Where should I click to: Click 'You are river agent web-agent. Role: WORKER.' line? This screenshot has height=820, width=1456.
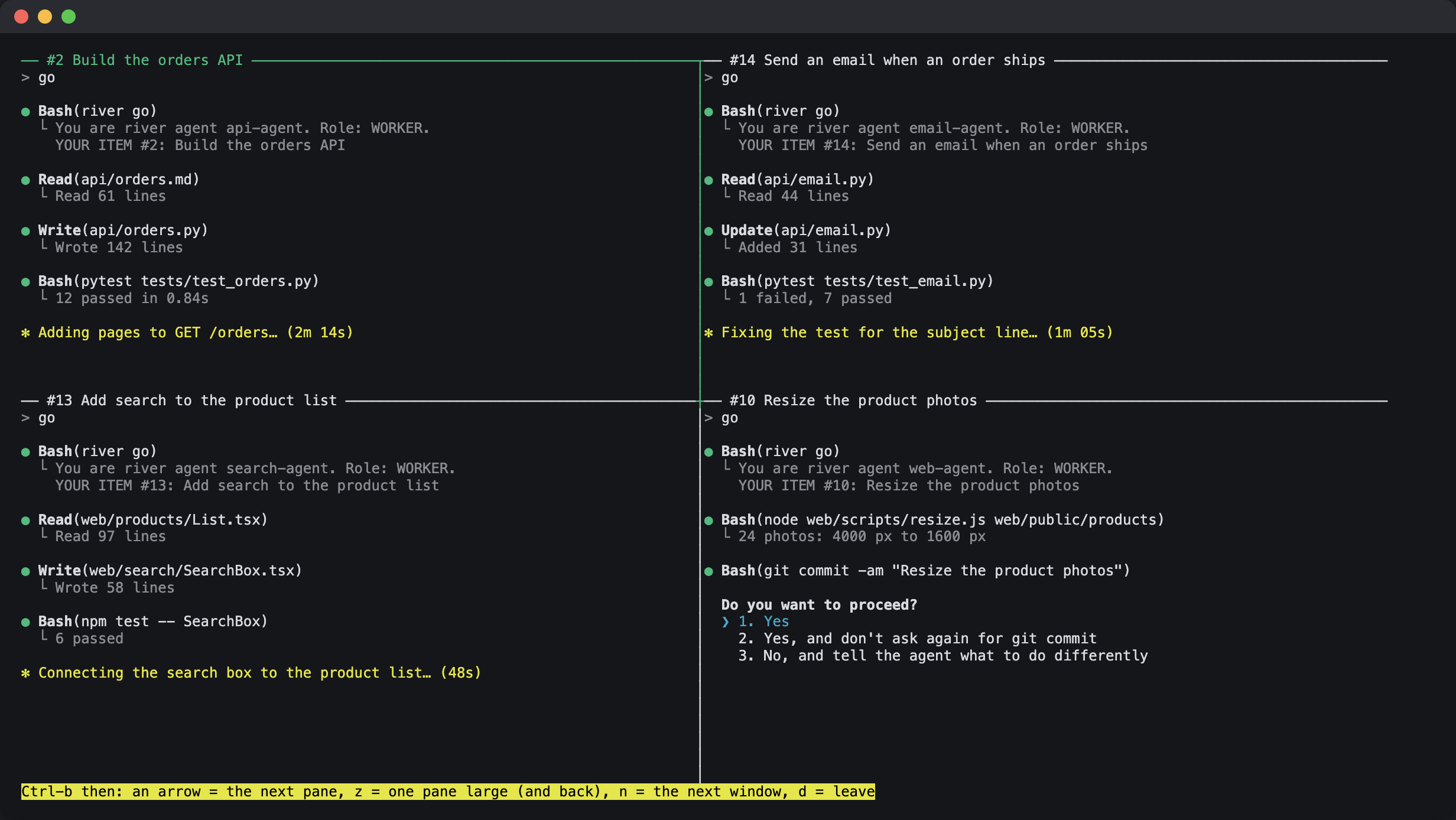(x=925, y=468)
